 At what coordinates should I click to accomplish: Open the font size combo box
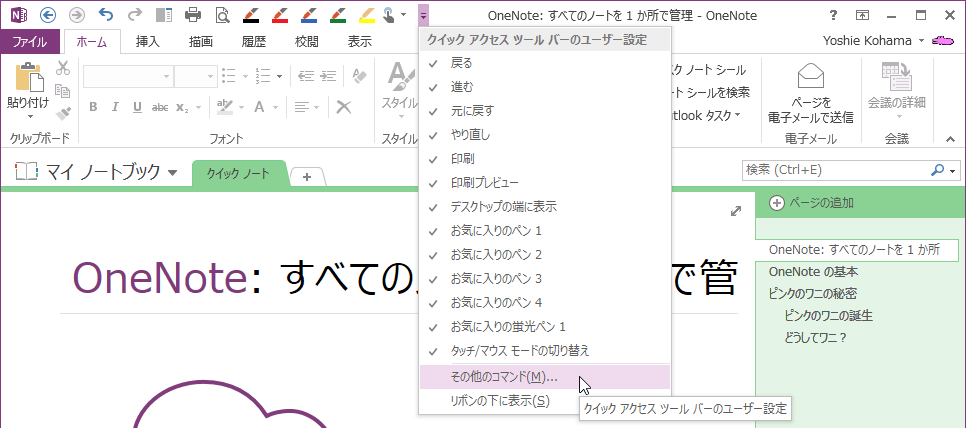(x=194, y=76)
